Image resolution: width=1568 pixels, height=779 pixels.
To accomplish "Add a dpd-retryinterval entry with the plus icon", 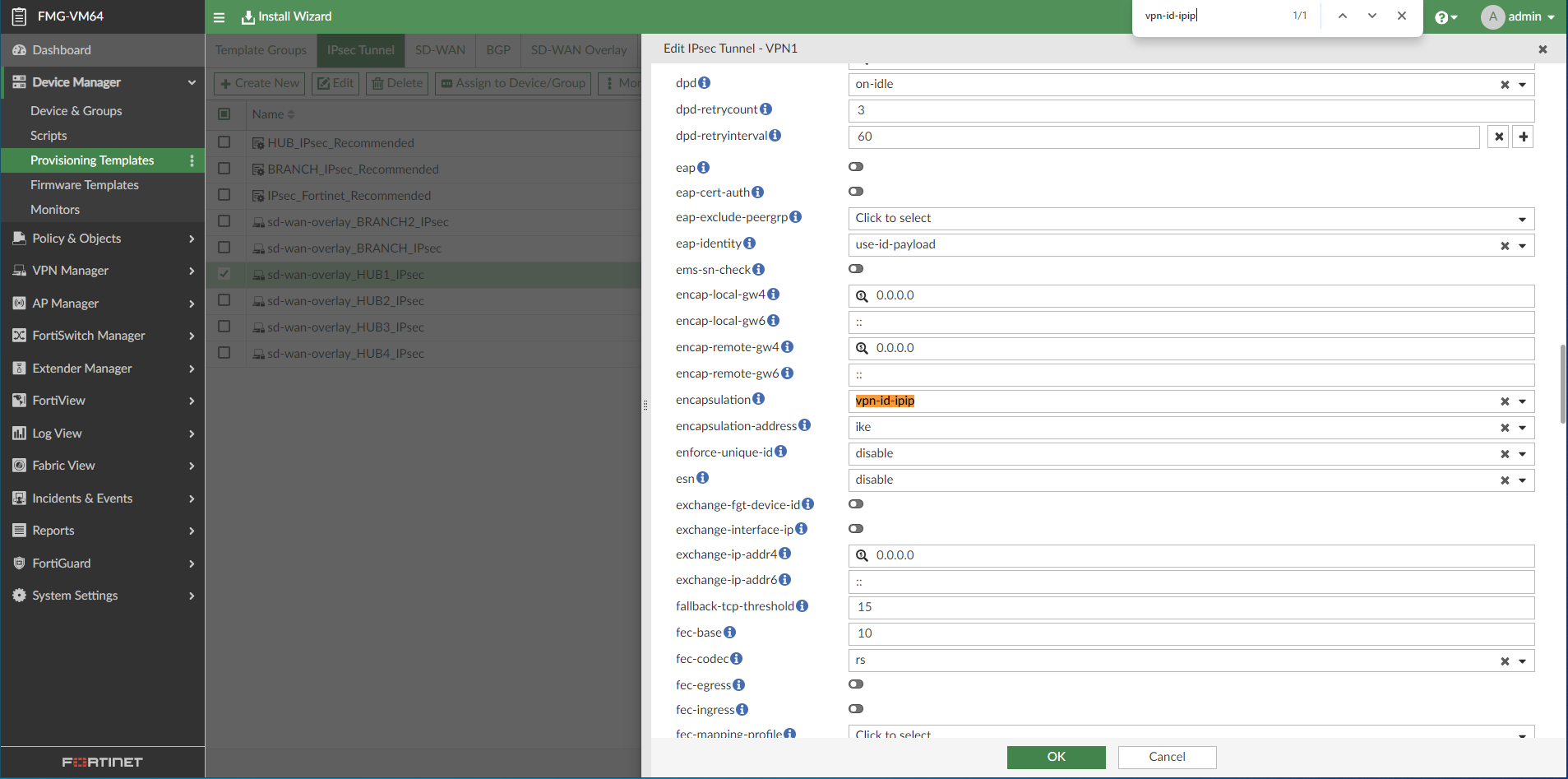I will pos(1522,137).
